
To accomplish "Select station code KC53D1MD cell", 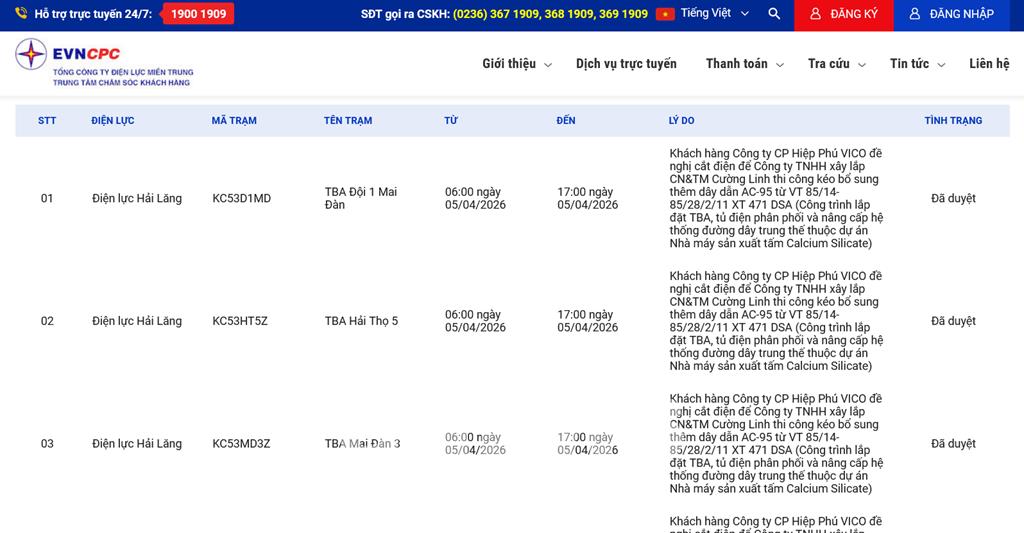I will click(x=241, y=199).
